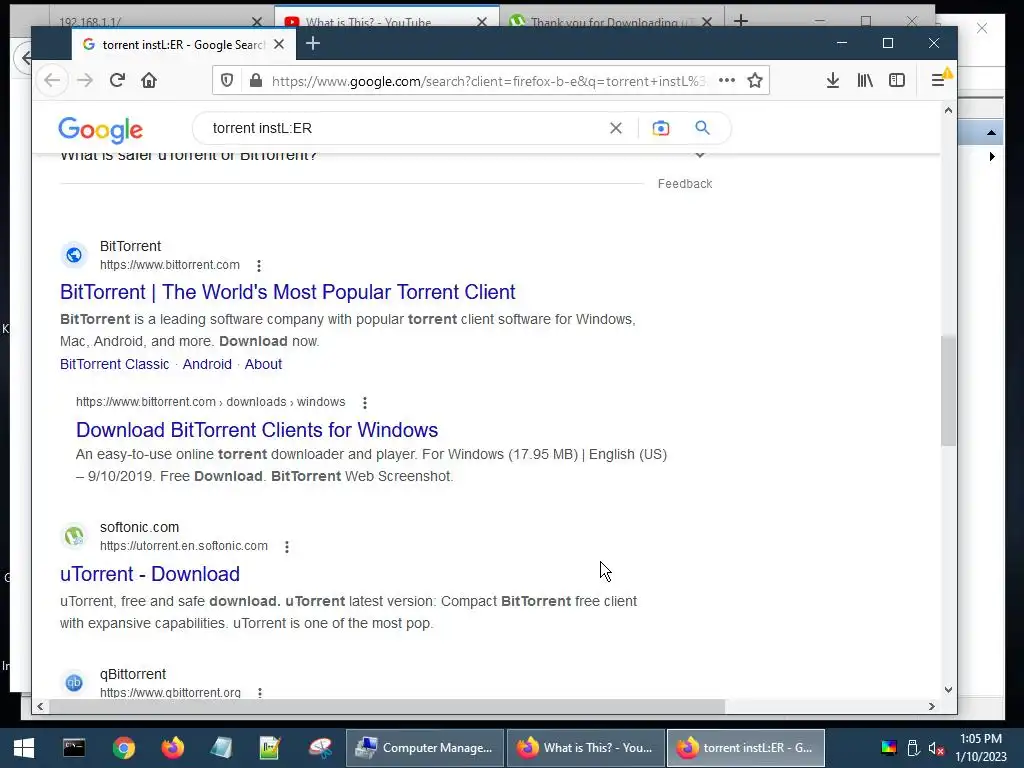
Task: Click in Google search input field
Action: coord(405,128)
